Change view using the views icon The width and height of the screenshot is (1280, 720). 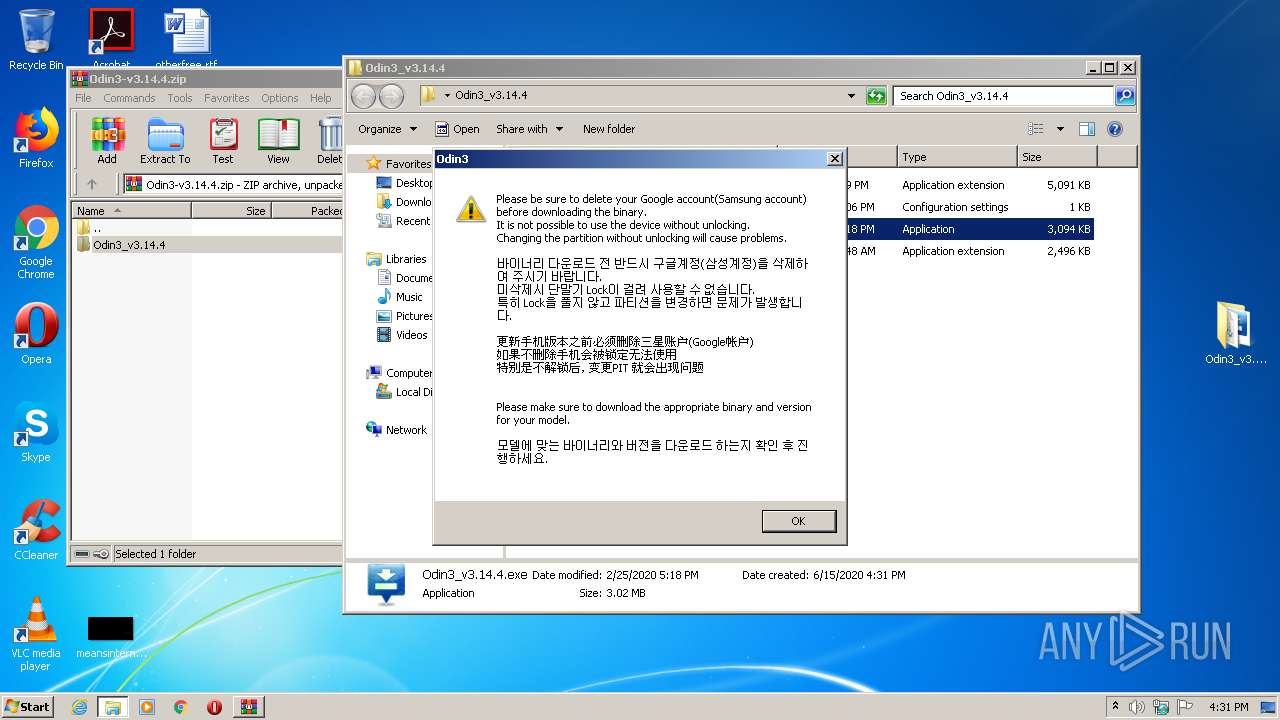pyautogui.click(x=1036, y=129)
